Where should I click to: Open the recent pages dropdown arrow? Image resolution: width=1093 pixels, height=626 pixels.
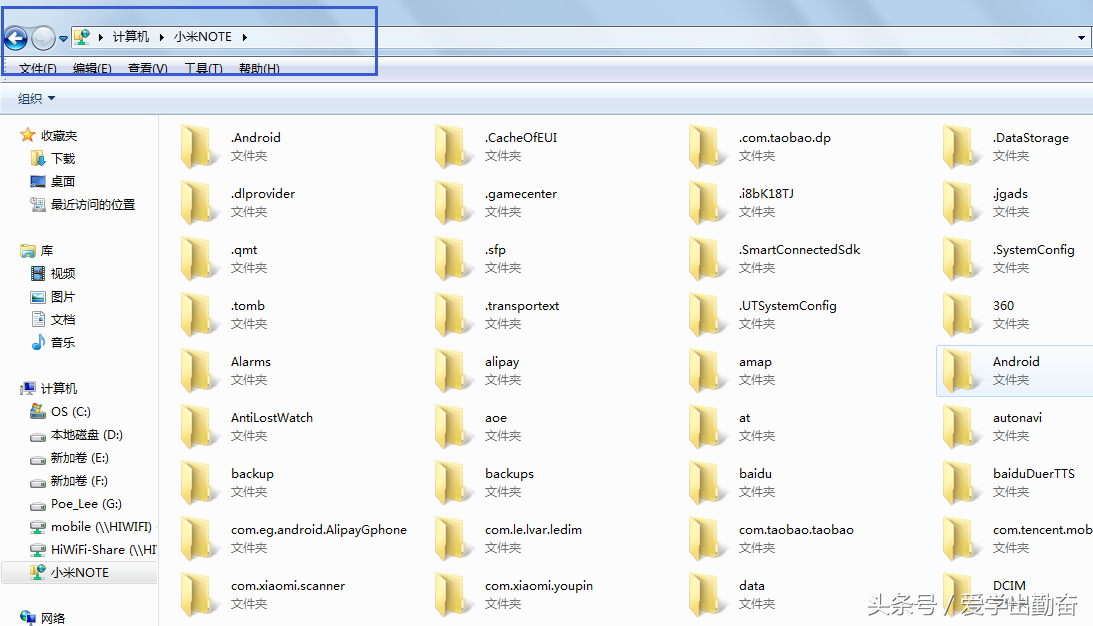pyautogui.click(x=63, y=38)
